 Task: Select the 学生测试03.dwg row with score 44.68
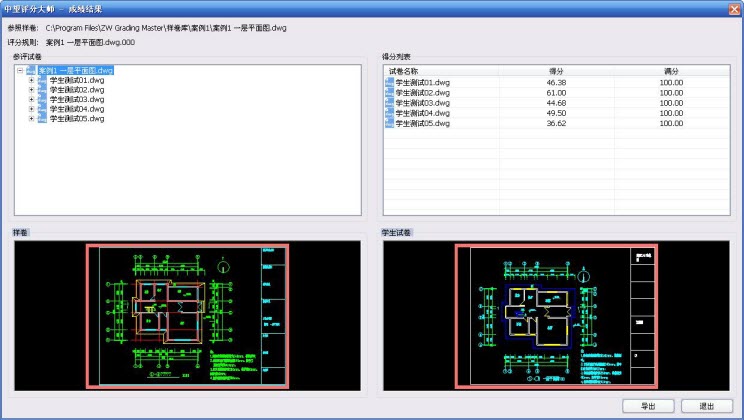click(x=557, y=103)
